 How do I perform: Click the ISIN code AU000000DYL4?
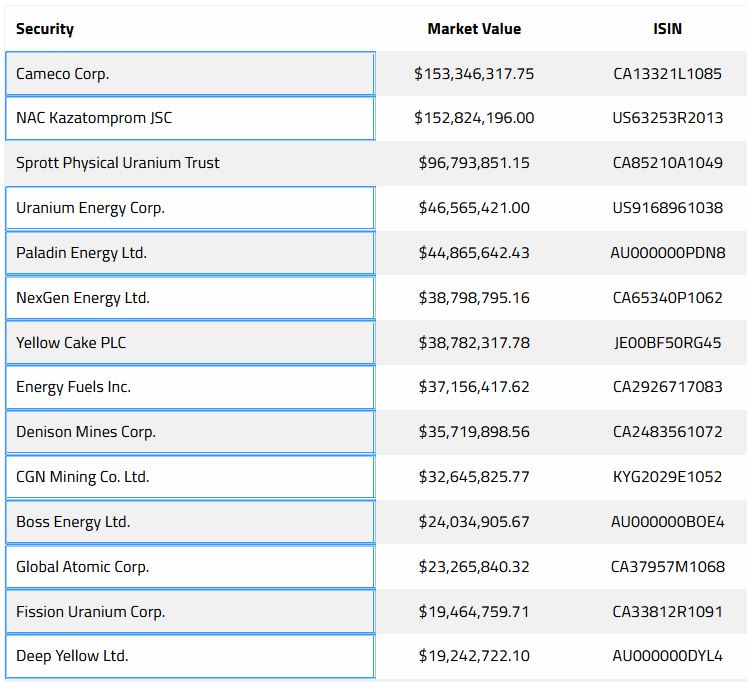pos(667,656)
